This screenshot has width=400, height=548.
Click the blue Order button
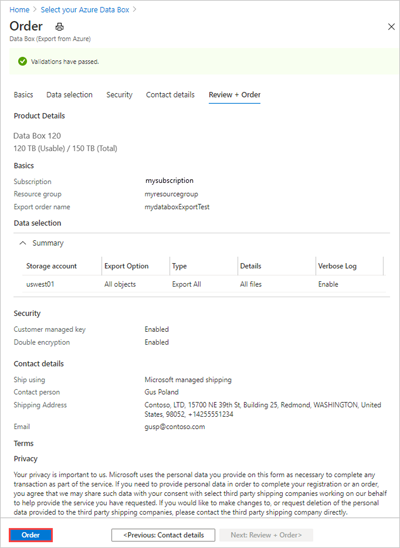click(x=31, y=535)
